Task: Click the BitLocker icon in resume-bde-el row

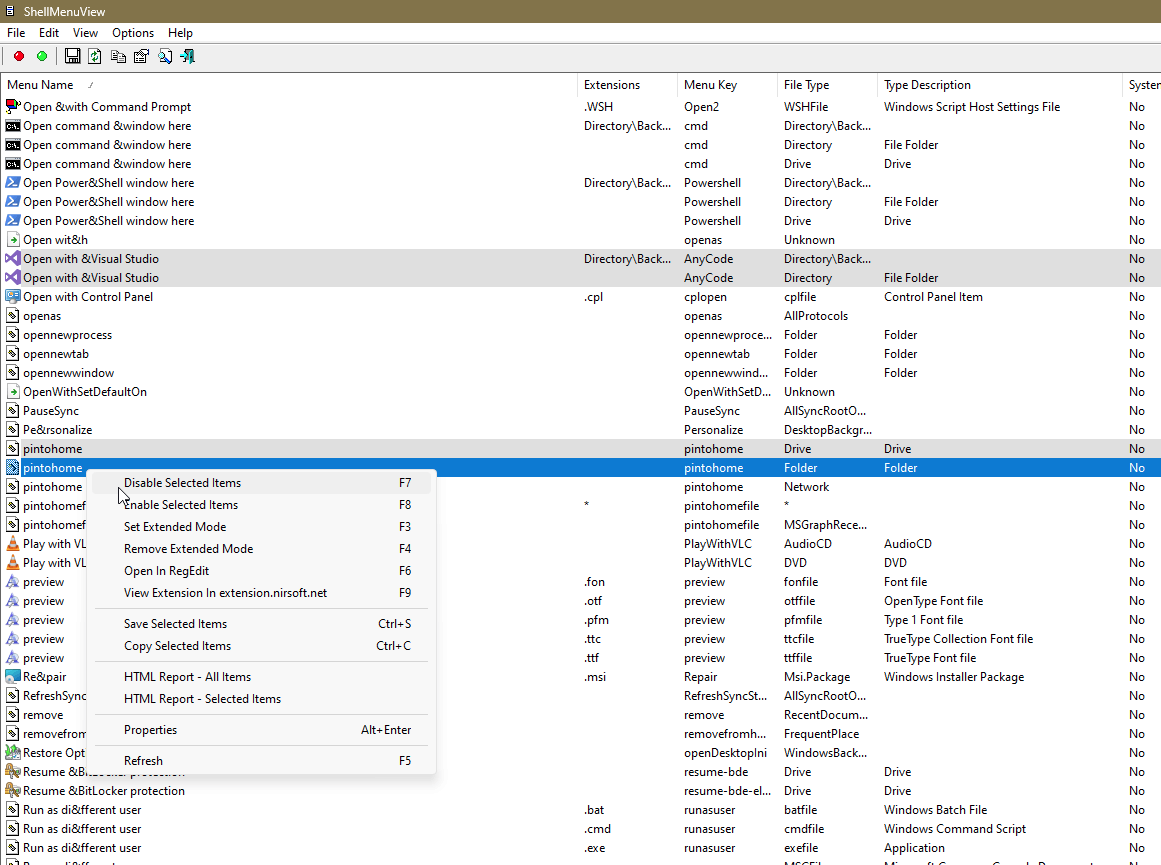Action: [x=13, y=791]
